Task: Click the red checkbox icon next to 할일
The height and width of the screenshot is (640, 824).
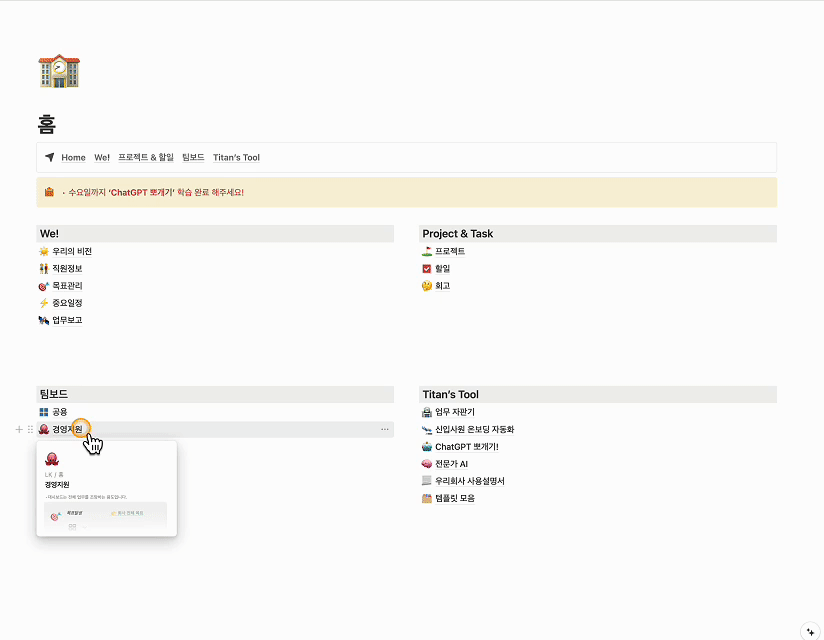Action: click(x=427, y=268)
